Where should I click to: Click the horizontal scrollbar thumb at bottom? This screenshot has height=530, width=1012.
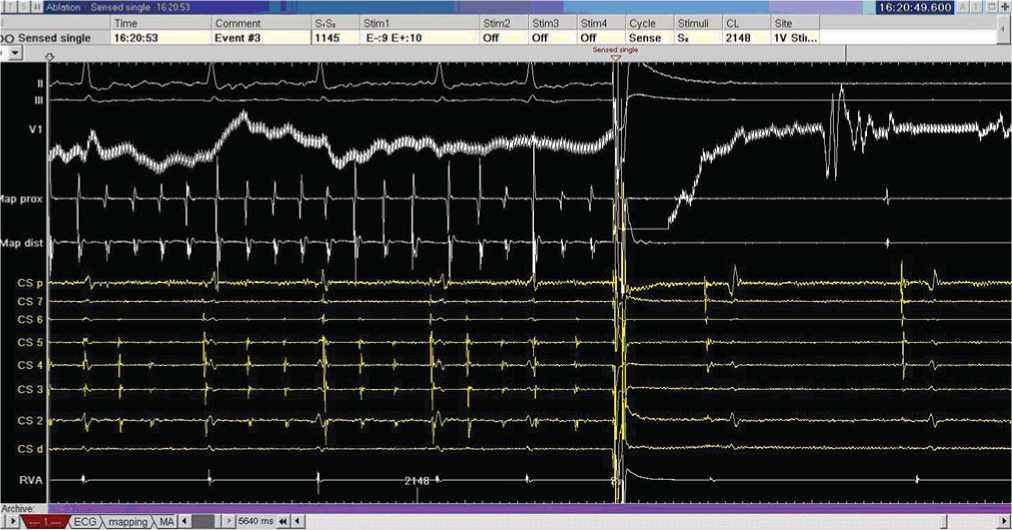tap(202, 522)
